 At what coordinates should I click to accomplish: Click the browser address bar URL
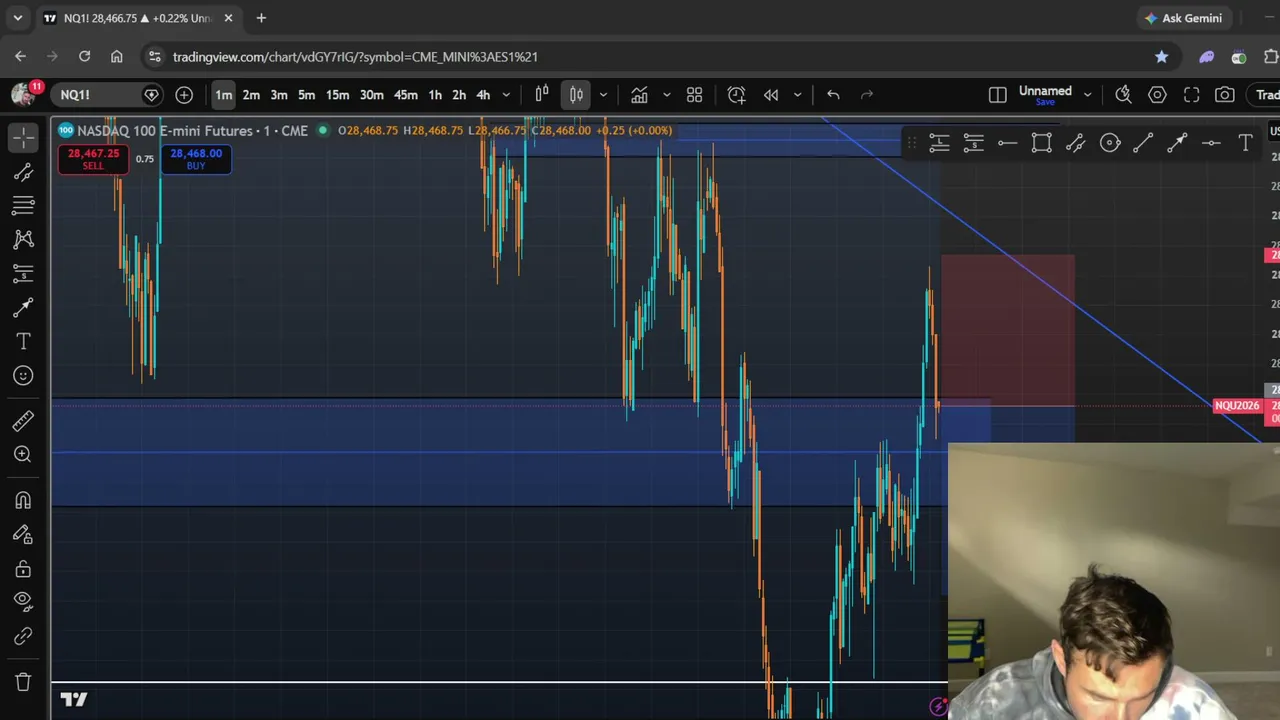click(x=355, y=57)
